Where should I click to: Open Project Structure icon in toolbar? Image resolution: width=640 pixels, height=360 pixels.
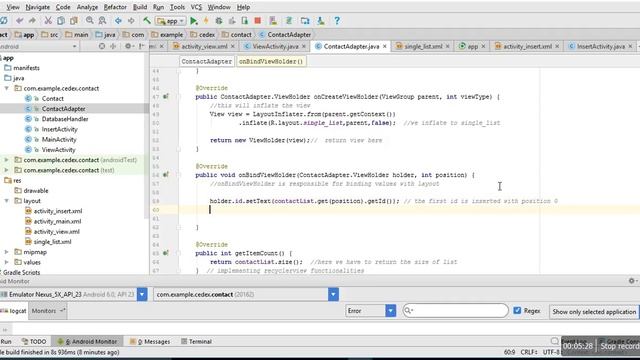click(x=305, y=21)
